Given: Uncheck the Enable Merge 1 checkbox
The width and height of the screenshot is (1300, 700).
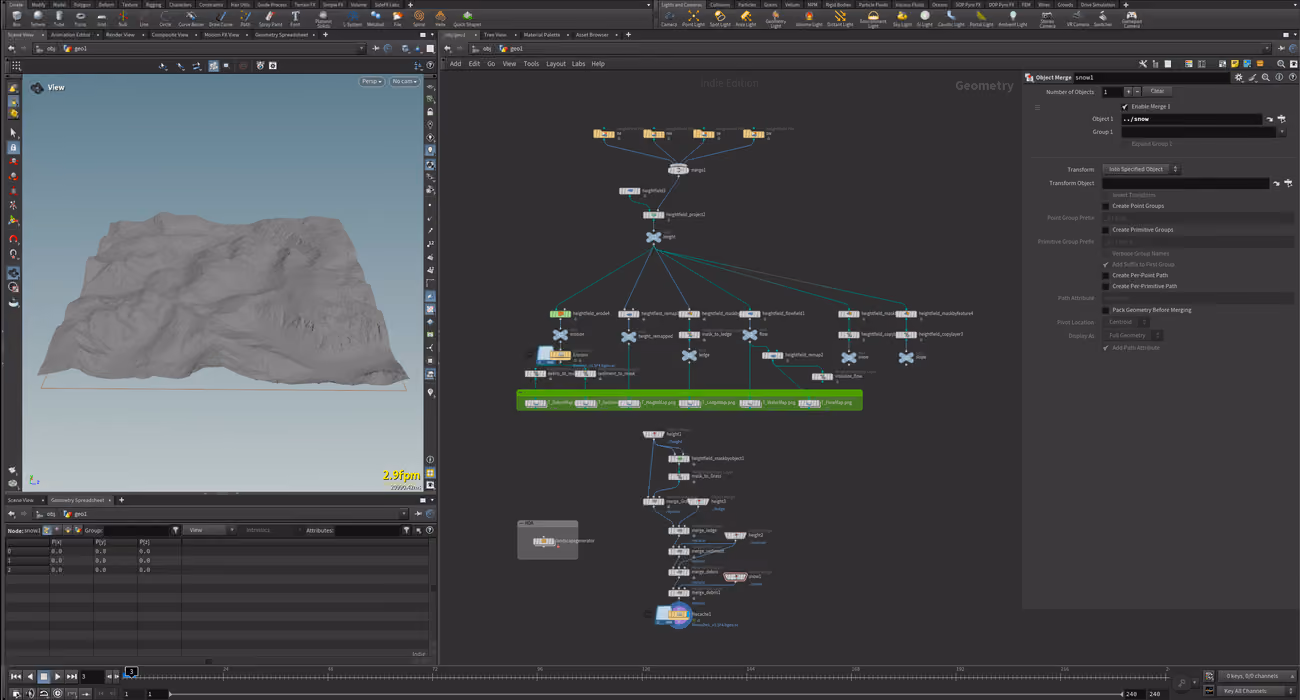Looking at the screenshot, I should (1125, 106).
